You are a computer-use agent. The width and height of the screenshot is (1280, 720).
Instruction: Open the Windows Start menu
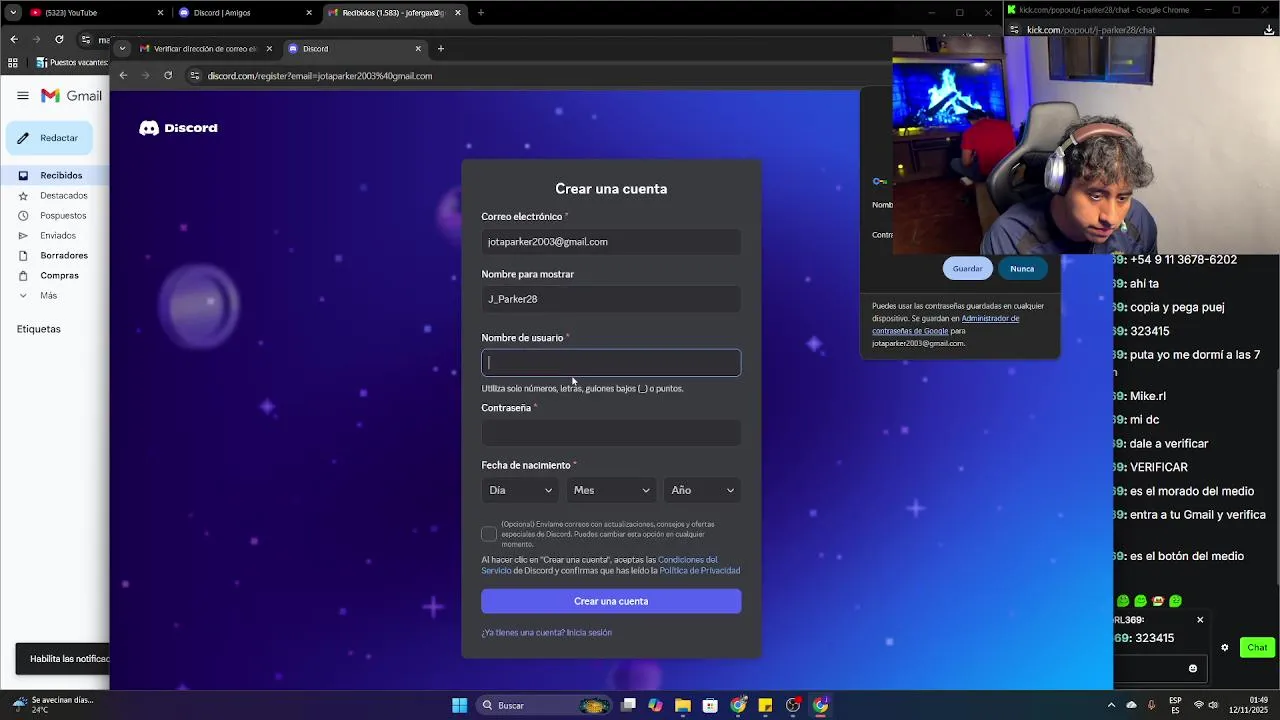(459, 705)
